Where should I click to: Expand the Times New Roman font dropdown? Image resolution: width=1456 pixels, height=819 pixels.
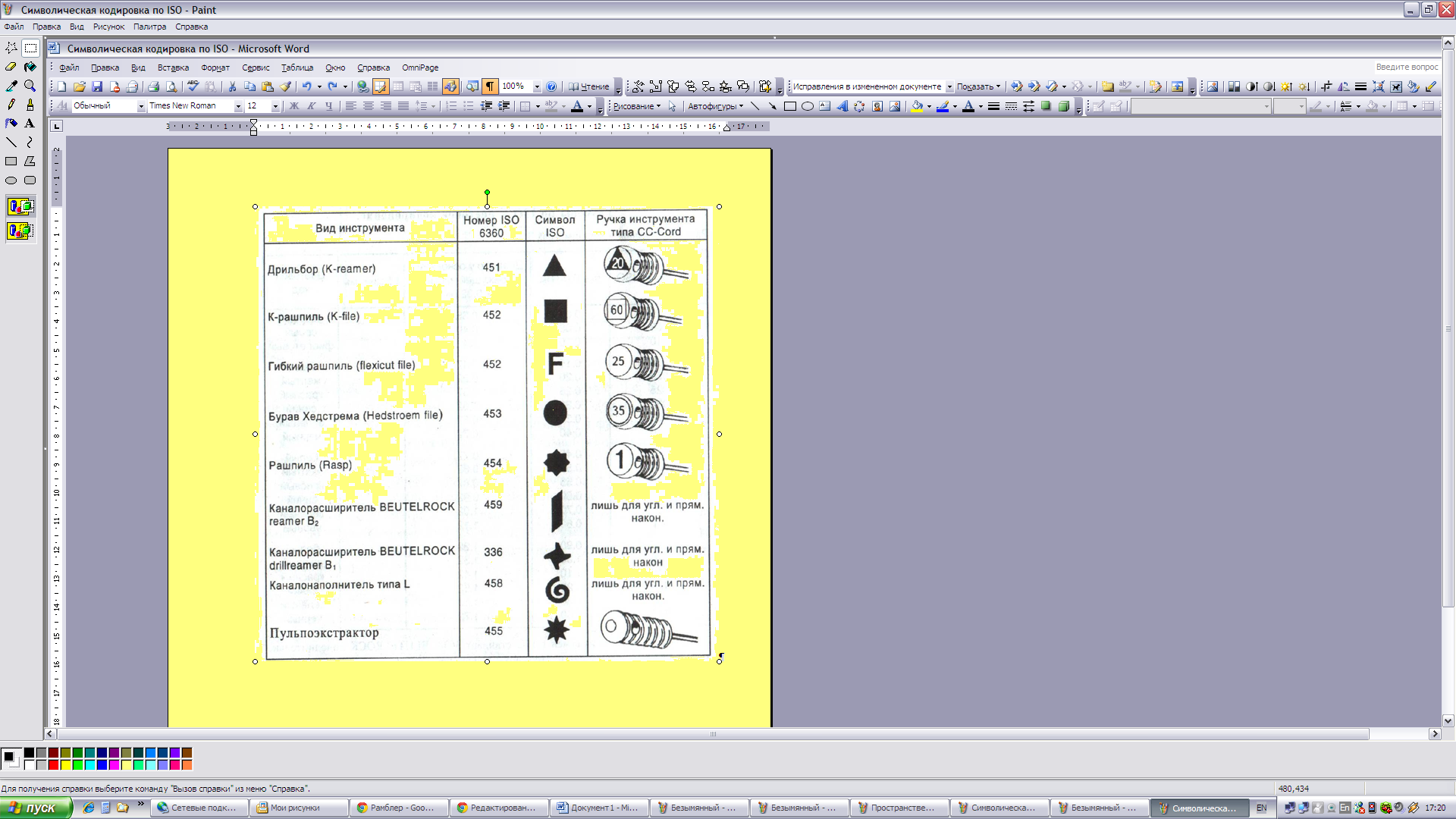coord(238,106)
